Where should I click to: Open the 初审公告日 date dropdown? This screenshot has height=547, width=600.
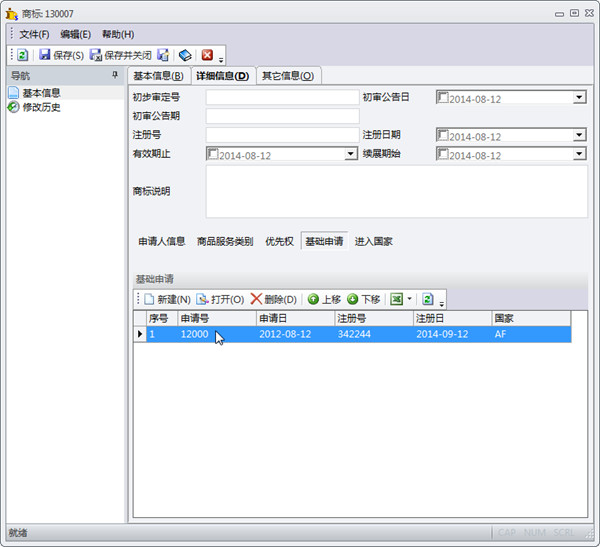click(x=579, y=97)
